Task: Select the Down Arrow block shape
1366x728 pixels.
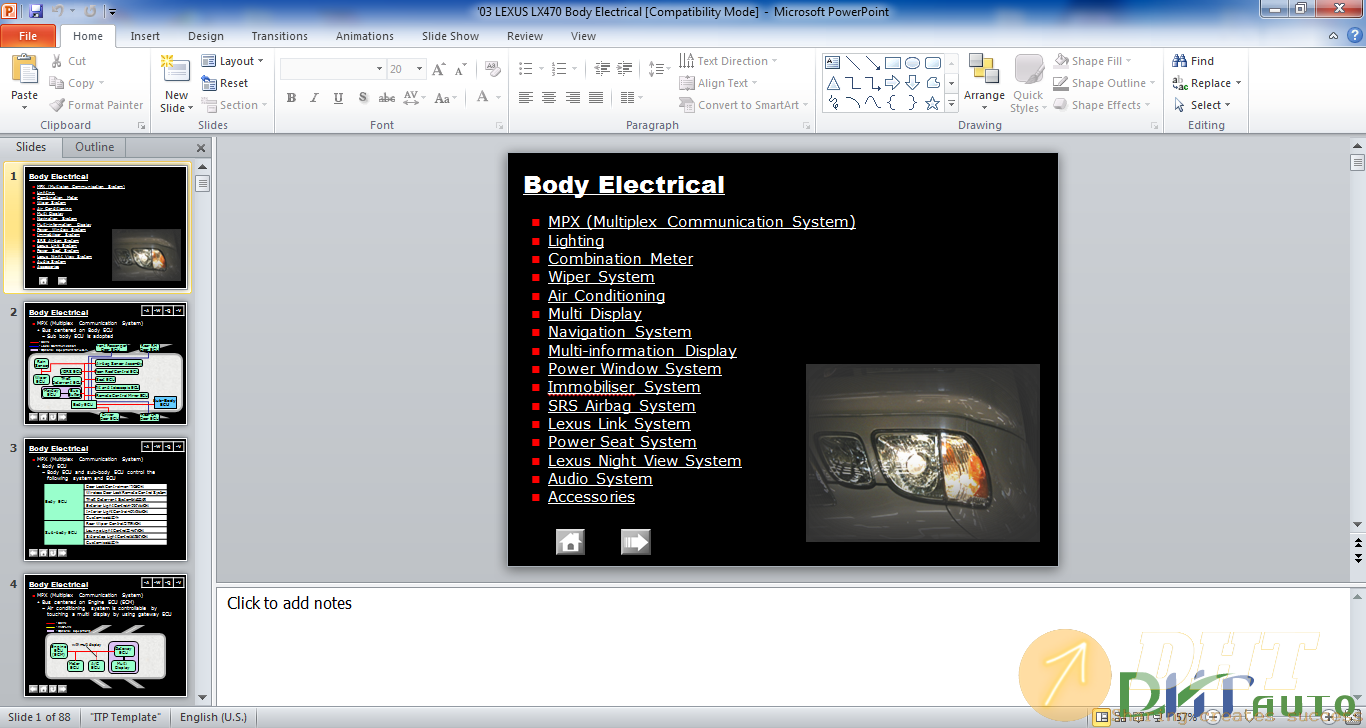Action: [913, 82]
